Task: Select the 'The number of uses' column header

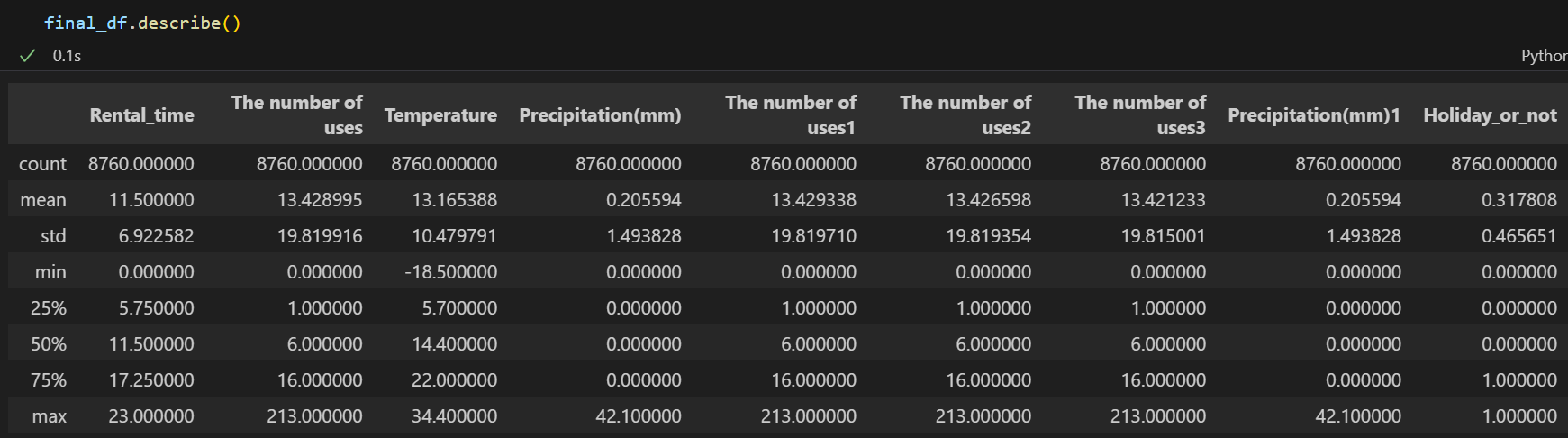Action: (x=296, y=115)
